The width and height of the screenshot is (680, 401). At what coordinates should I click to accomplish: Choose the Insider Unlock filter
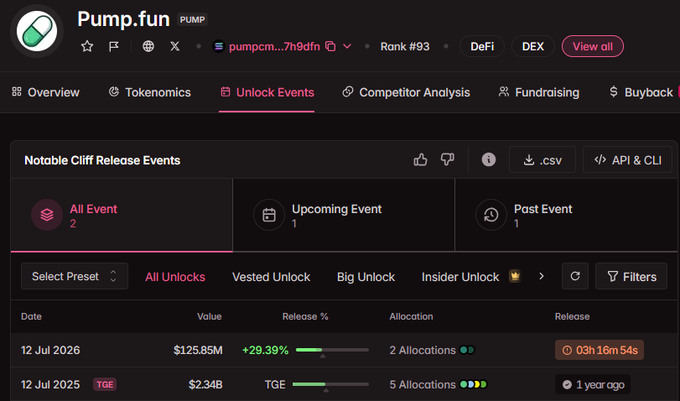tap(460, 277)
